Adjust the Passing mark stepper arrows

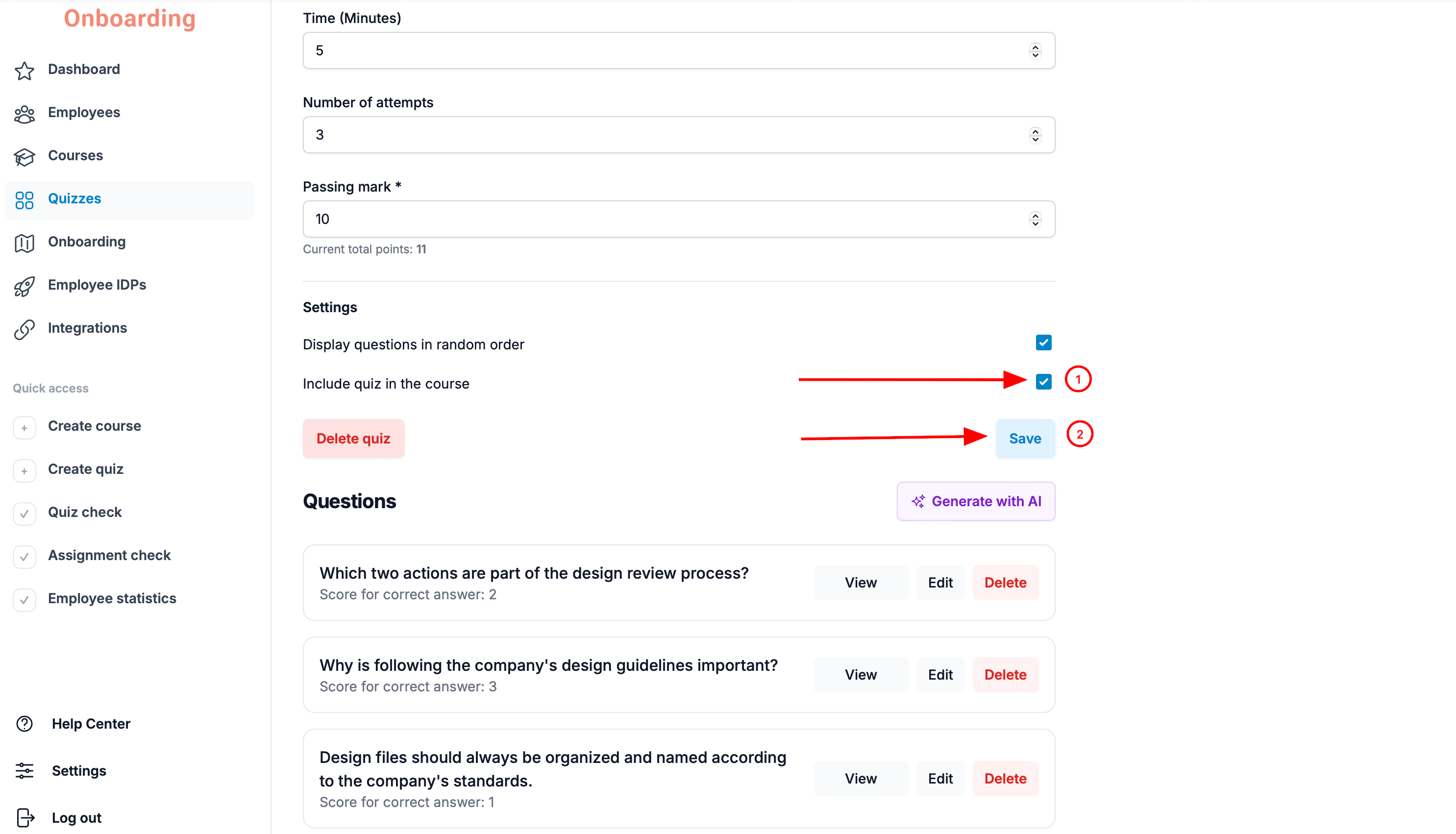(x=1035, y=219)
